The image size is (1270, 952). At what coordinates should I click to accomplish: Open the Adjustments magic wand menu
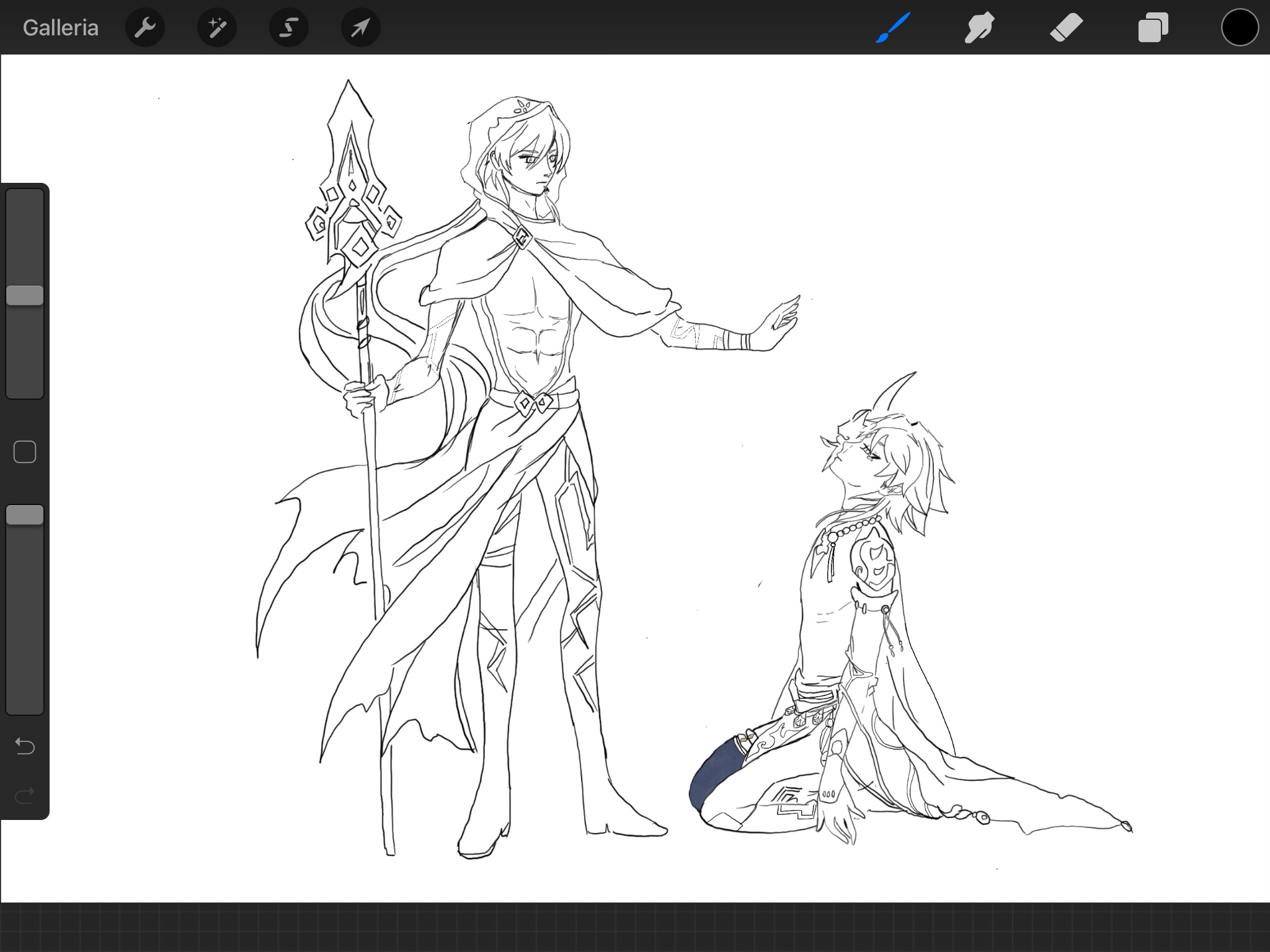coord(216,28)
